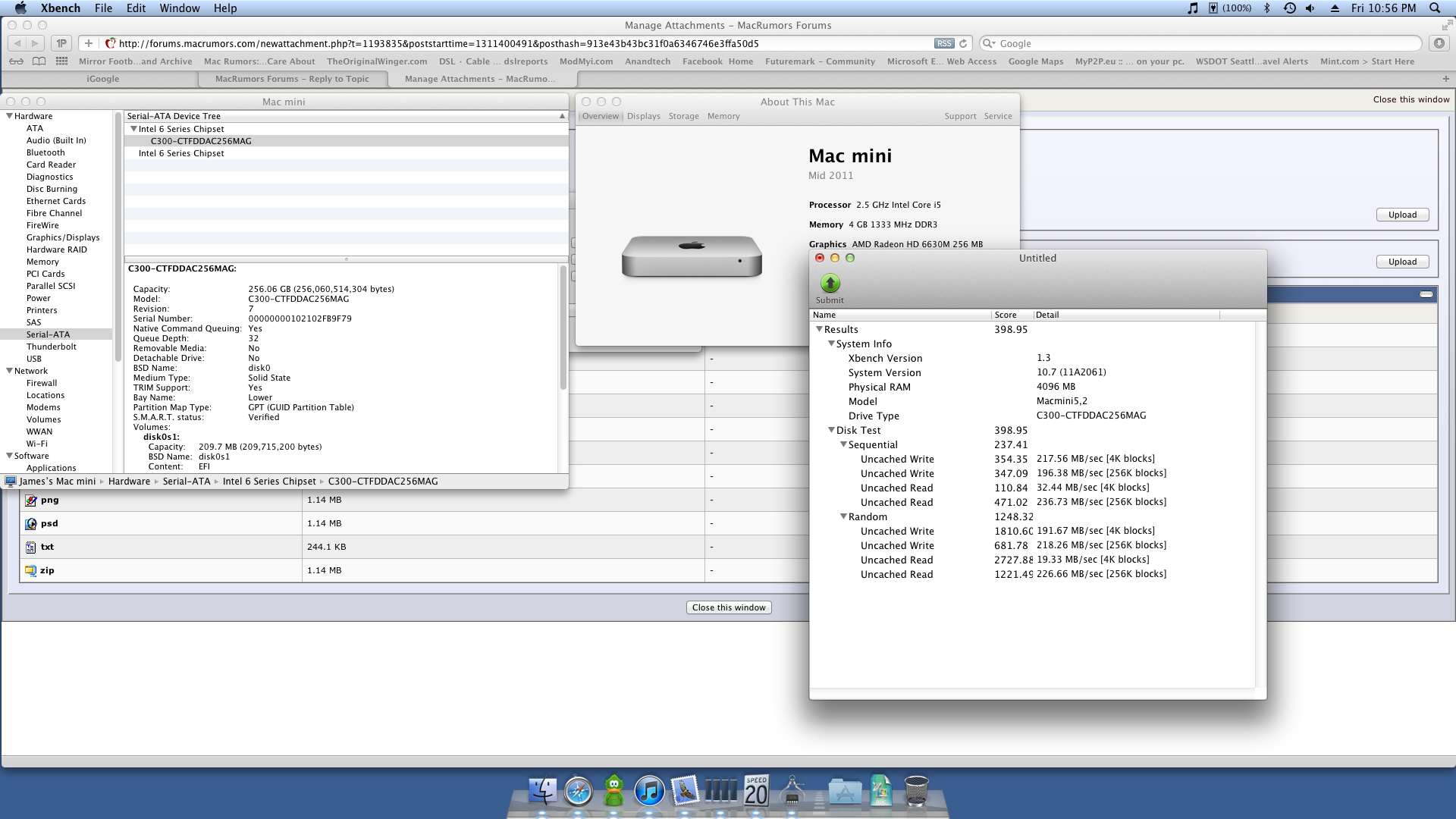Select Thunderbolt in the Hardware sidebar
This screenshot has height=819, width=1456.
pos(51,347)
